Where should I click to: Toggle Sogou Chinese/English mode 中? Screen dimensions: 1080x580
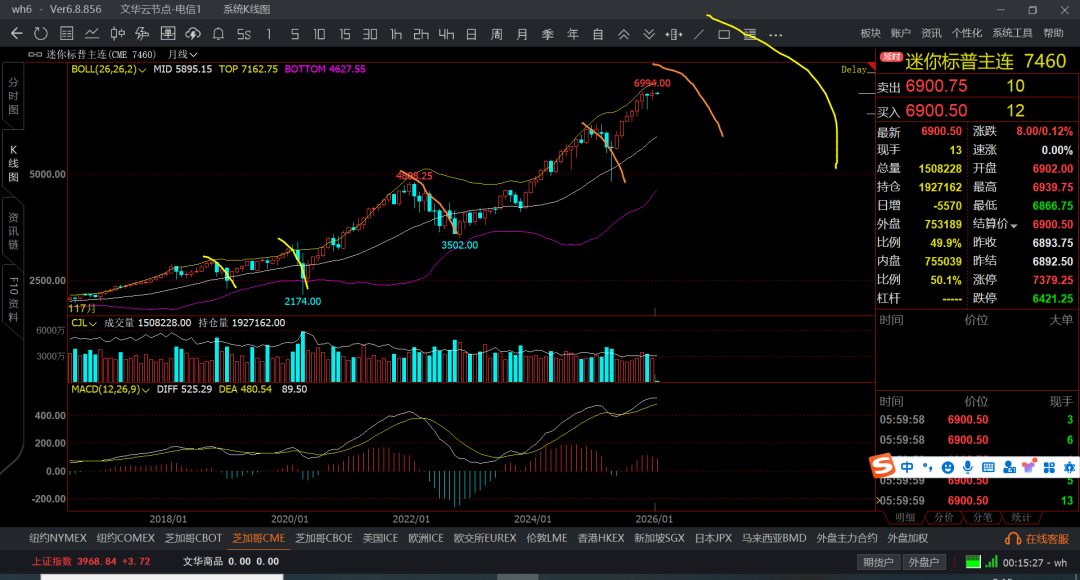tap(907, 467)
